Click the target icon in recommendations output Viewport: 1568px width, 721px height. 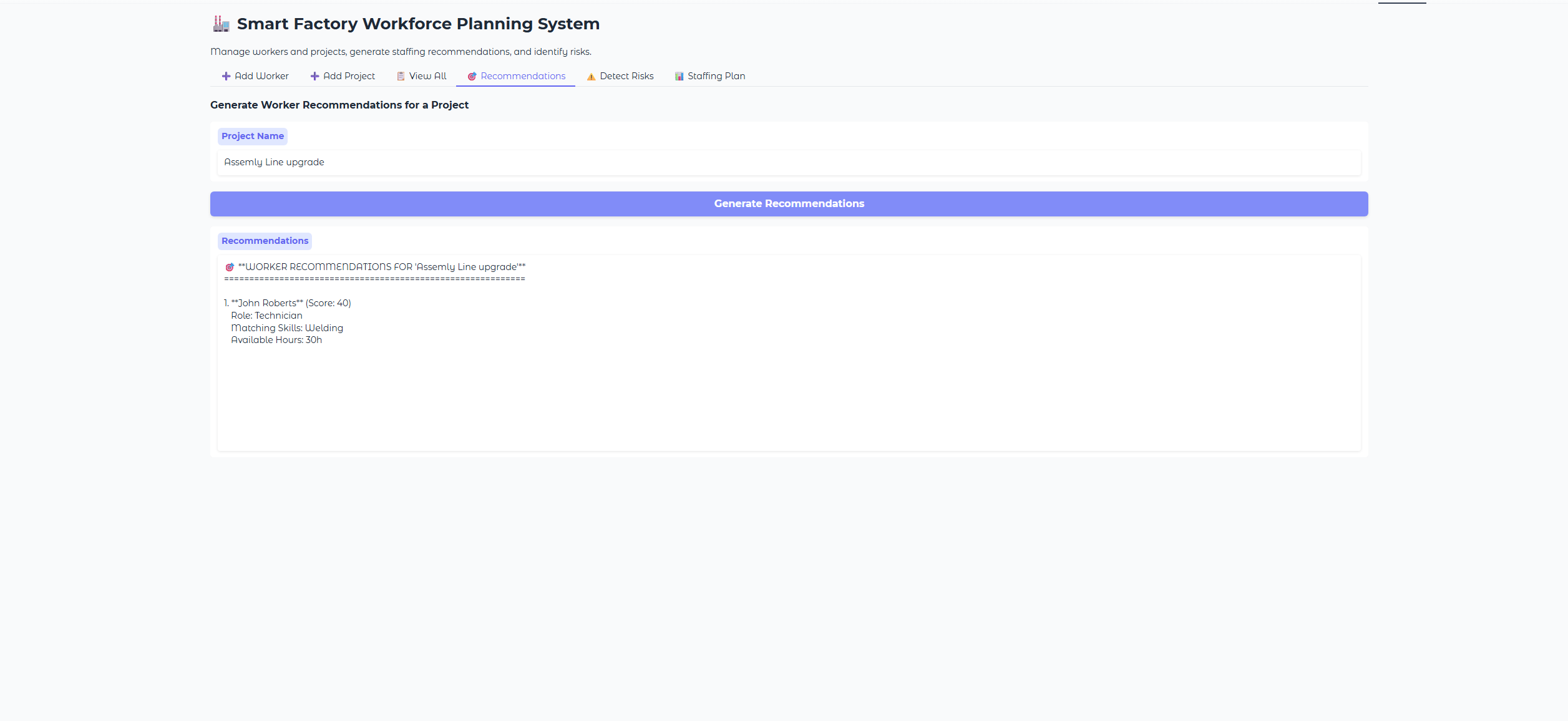tap(230, 267)
